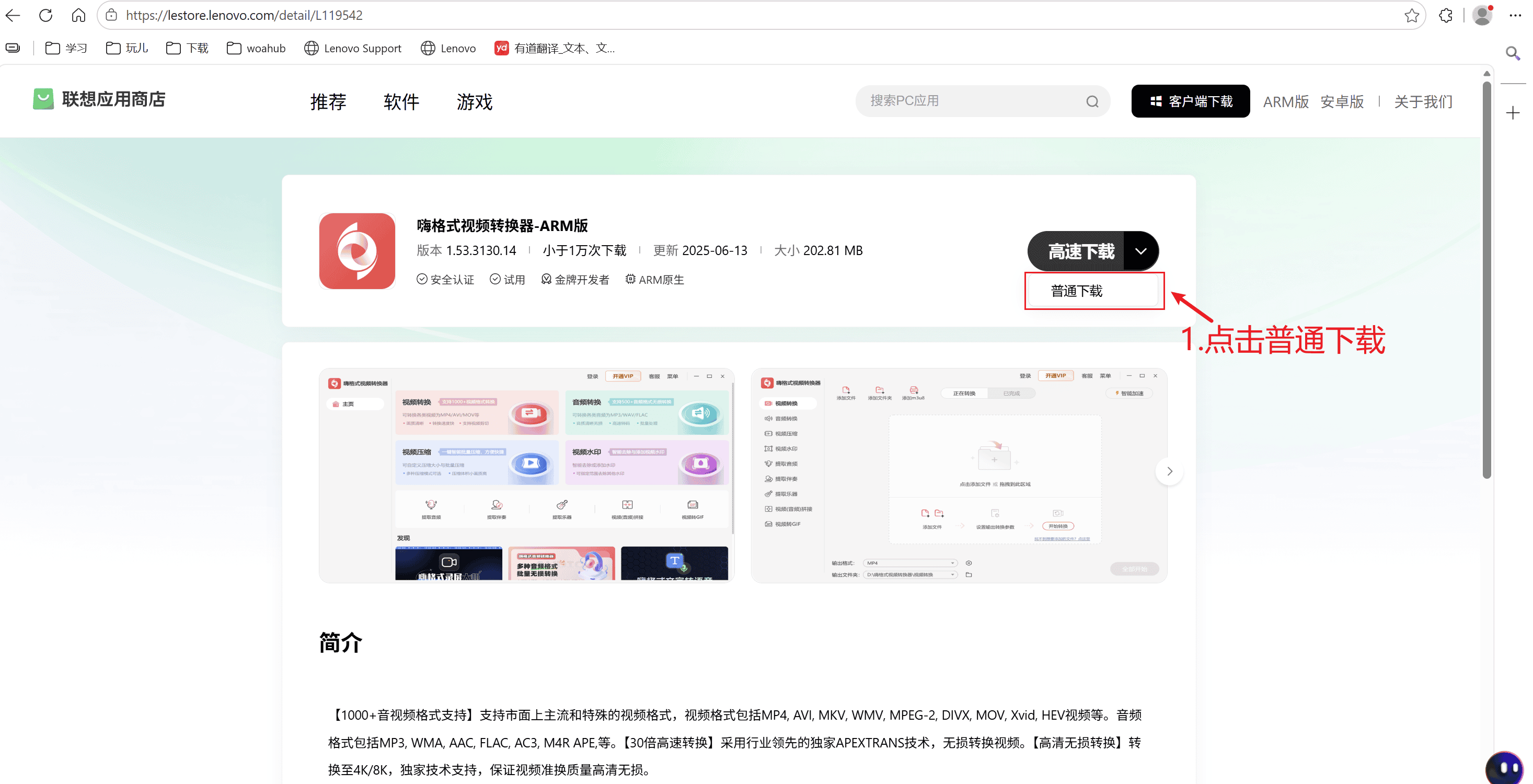
Task: Open the first app screenshot thumbnail
Action: point(527,475)
